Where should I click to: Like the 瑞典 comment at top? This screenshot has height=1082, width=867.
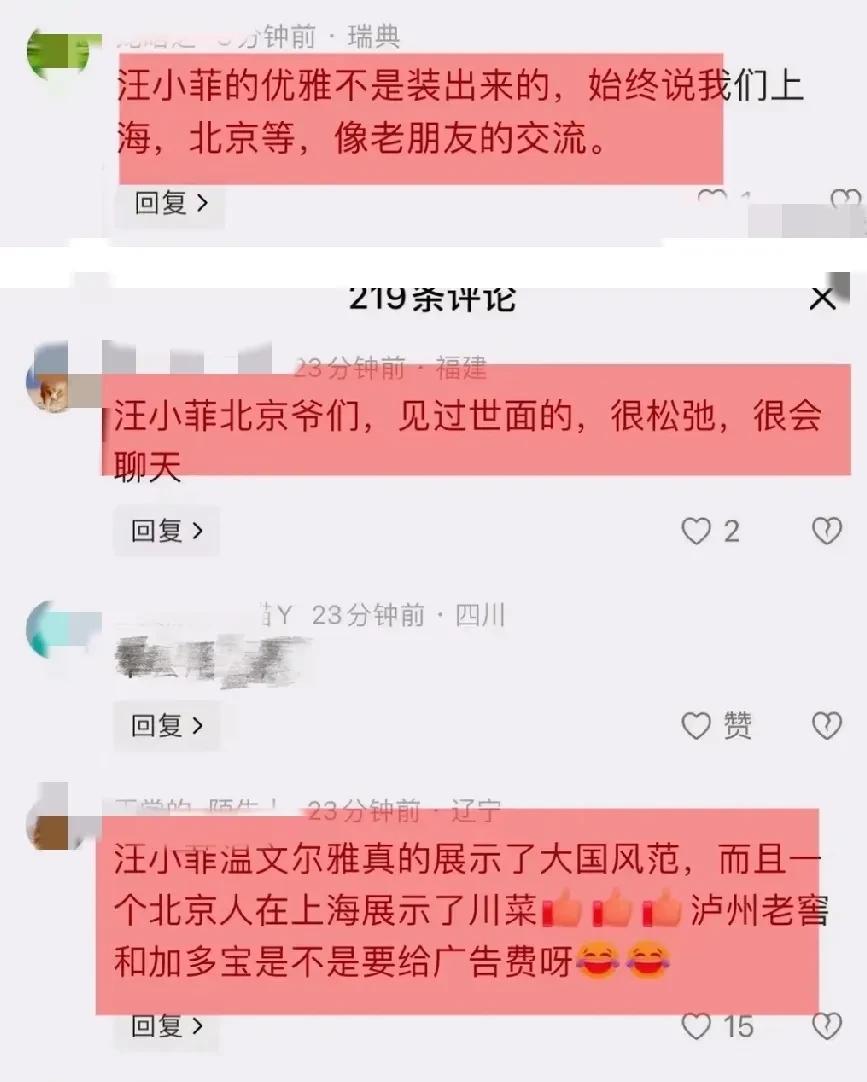[712, 198]
